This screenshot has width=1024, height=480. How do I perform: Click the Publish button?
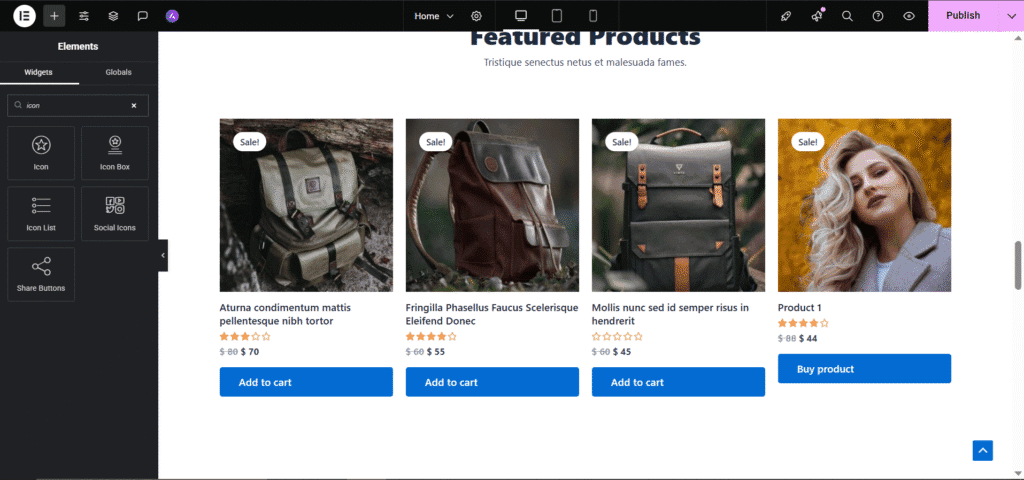pos(963,16)
